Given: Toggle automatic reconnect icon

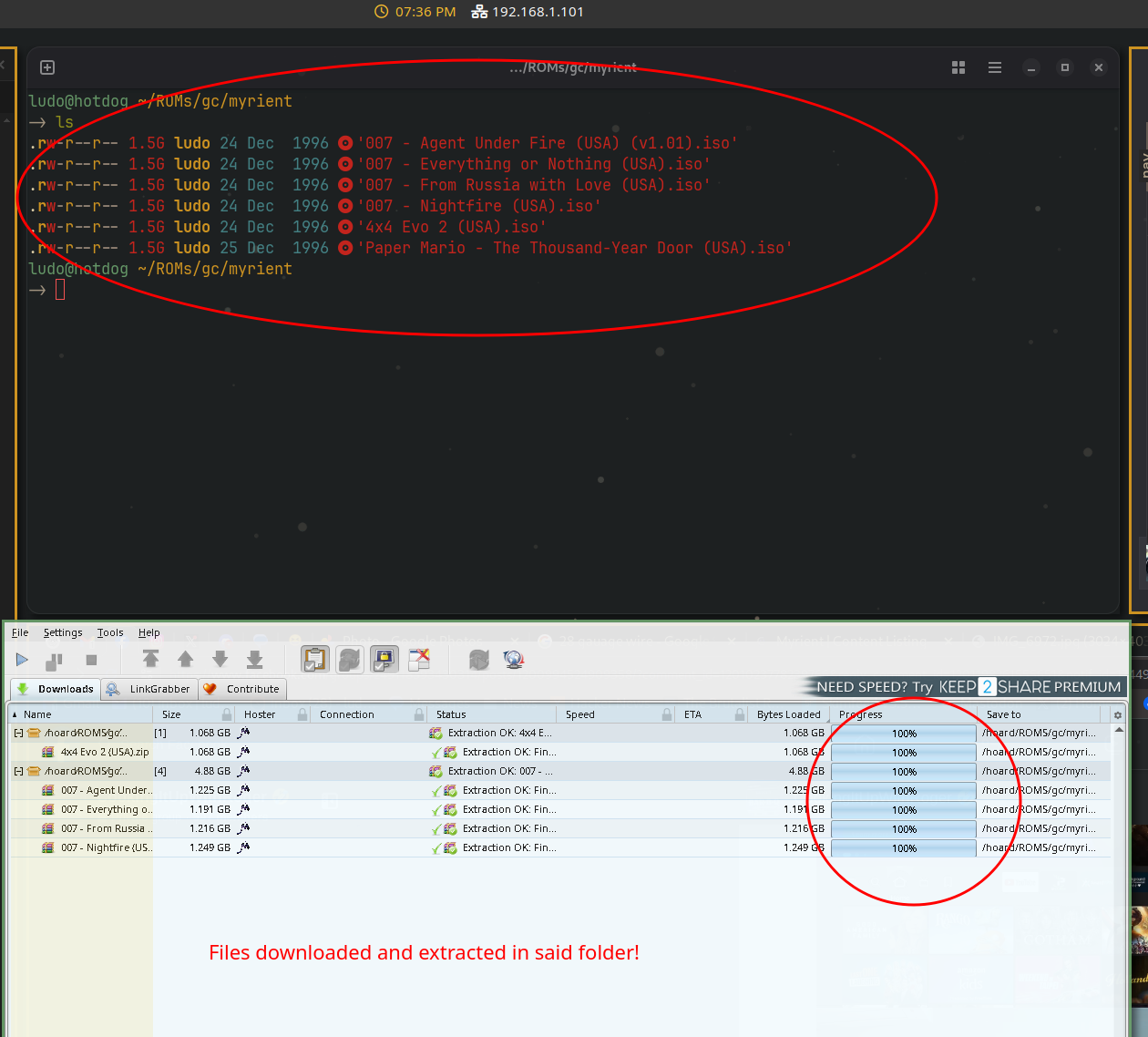Looking at the screenshot, I should click(x=350, y=659).
